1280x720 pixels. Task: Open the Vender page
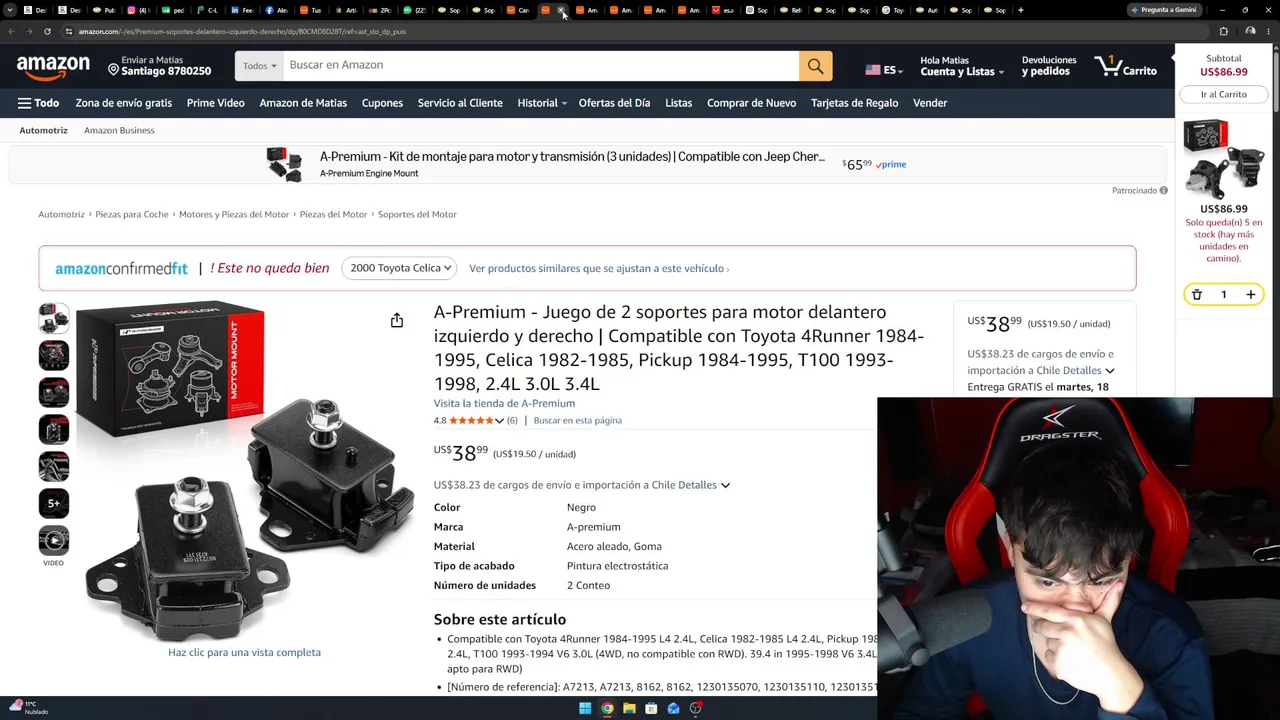[930, 103]
